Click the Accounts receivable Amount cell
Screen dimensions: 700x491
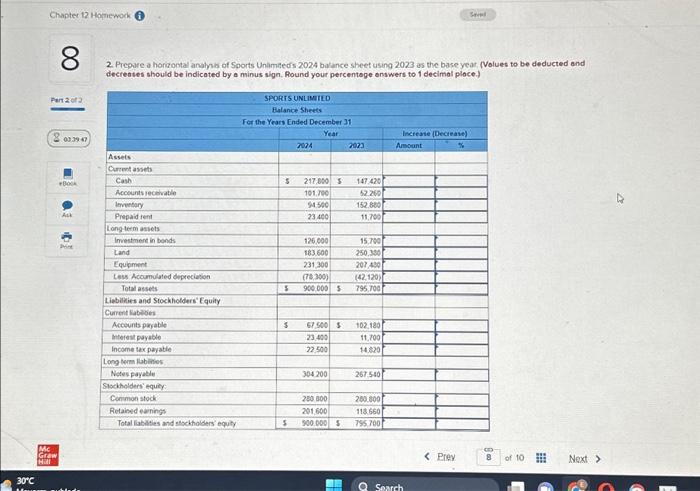click(x=408, y=193)
